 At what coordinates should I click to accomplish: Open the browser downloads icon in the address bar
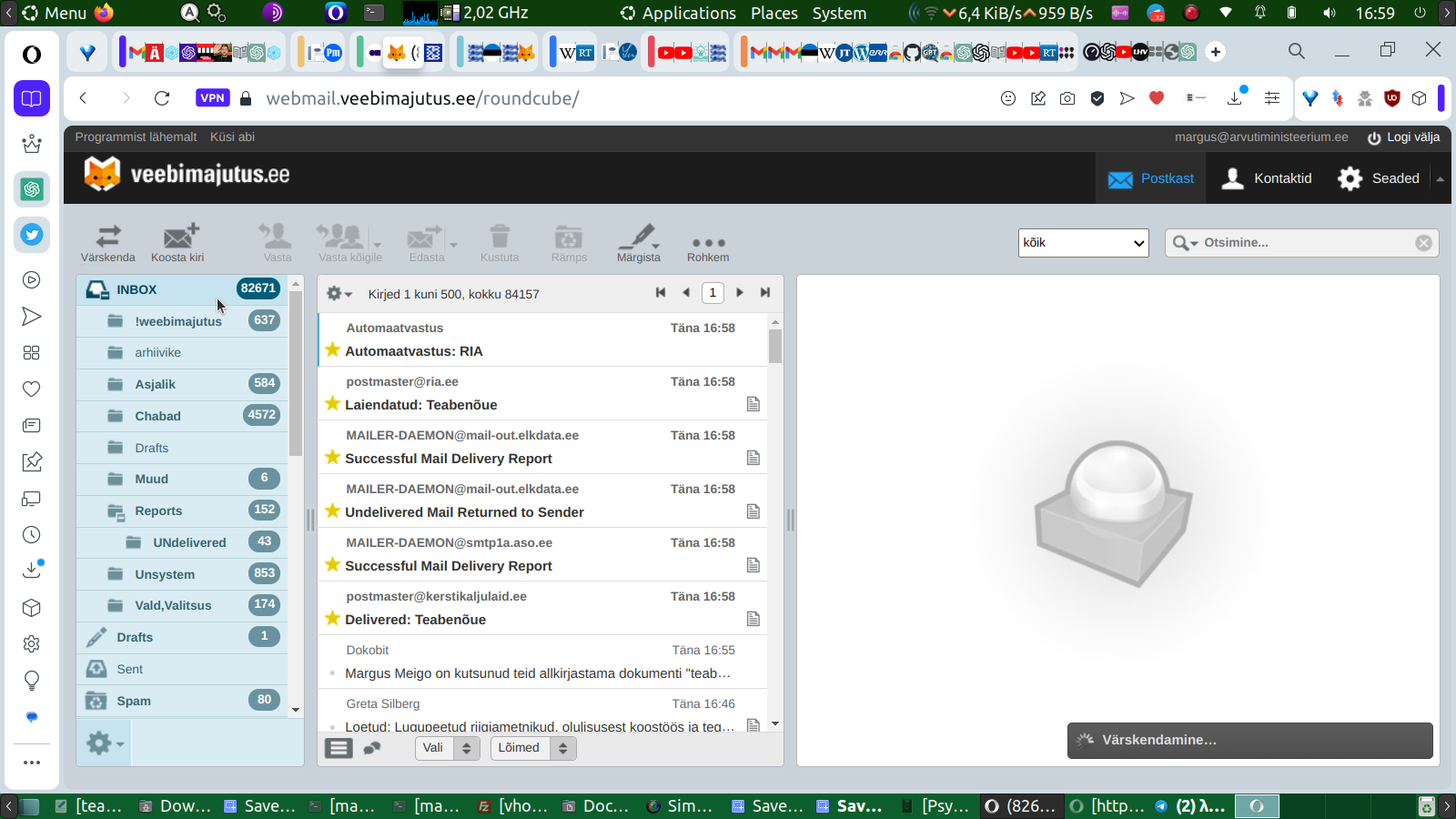click(x=1235, y=98)
